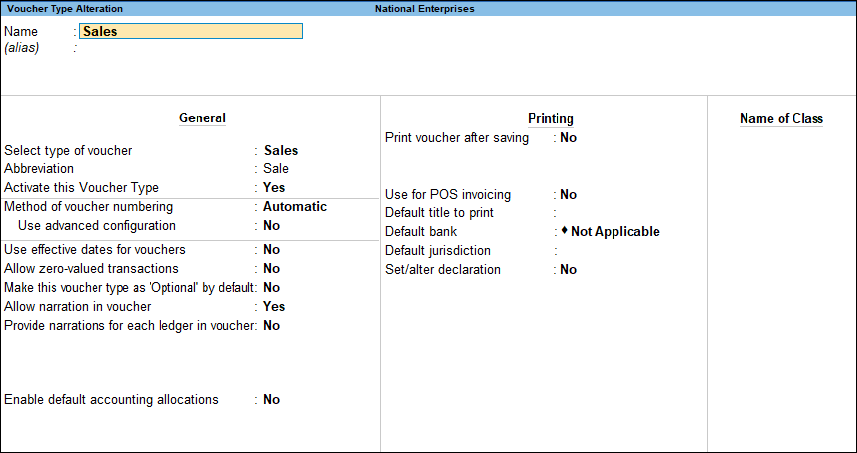This screenshot has height=453, width=857.
Task: Click the empty 'Default jurisdiction' field
Action: click(x=631, y=251)
